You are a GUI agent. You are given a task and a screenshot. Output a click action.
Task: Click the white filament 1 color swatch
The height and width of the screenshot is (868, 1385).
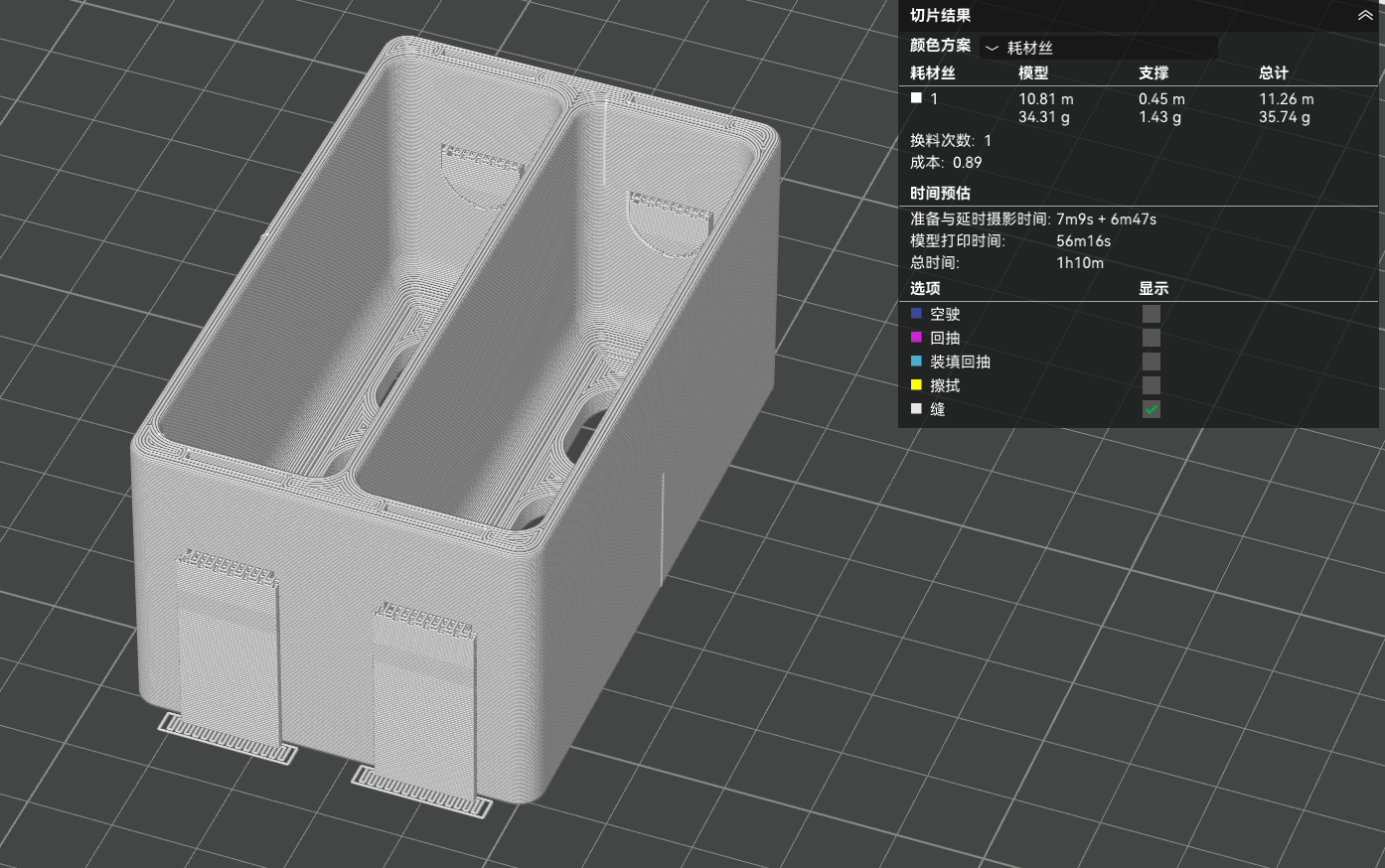tap(916, 98)
